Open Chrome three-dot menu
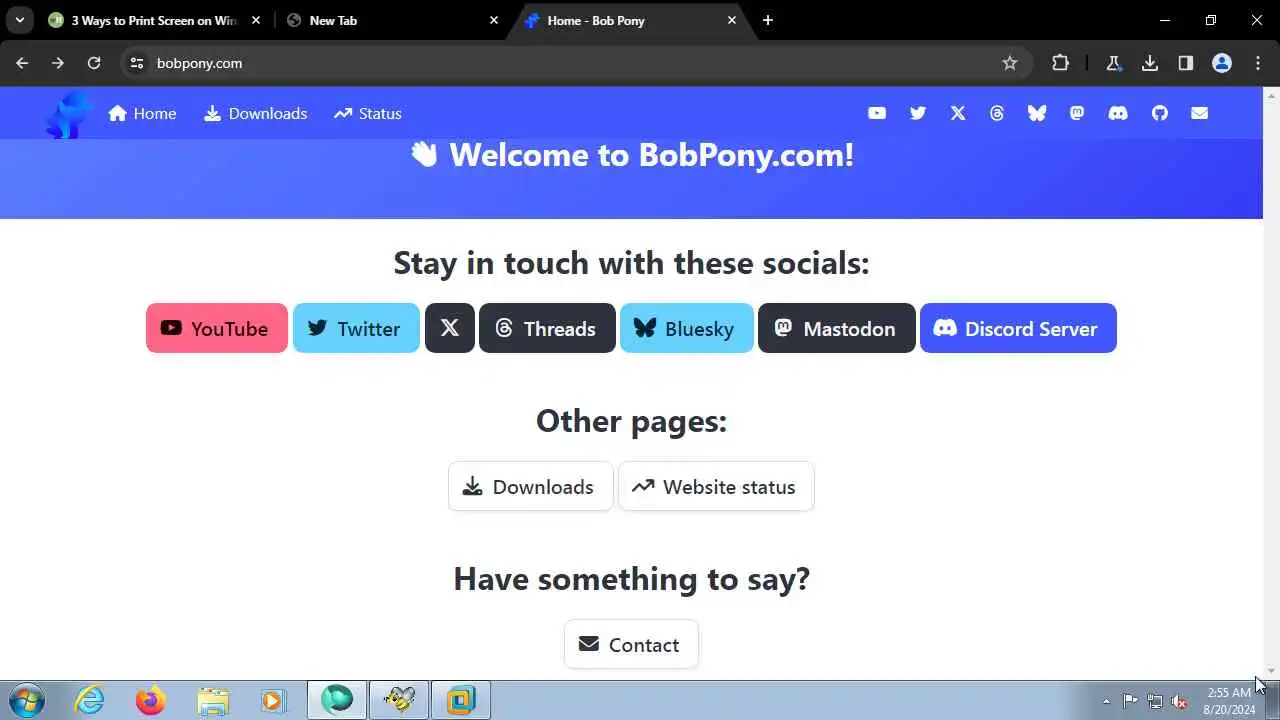This screenshot has width=1280, height=720. click(x=1258, y=63)
